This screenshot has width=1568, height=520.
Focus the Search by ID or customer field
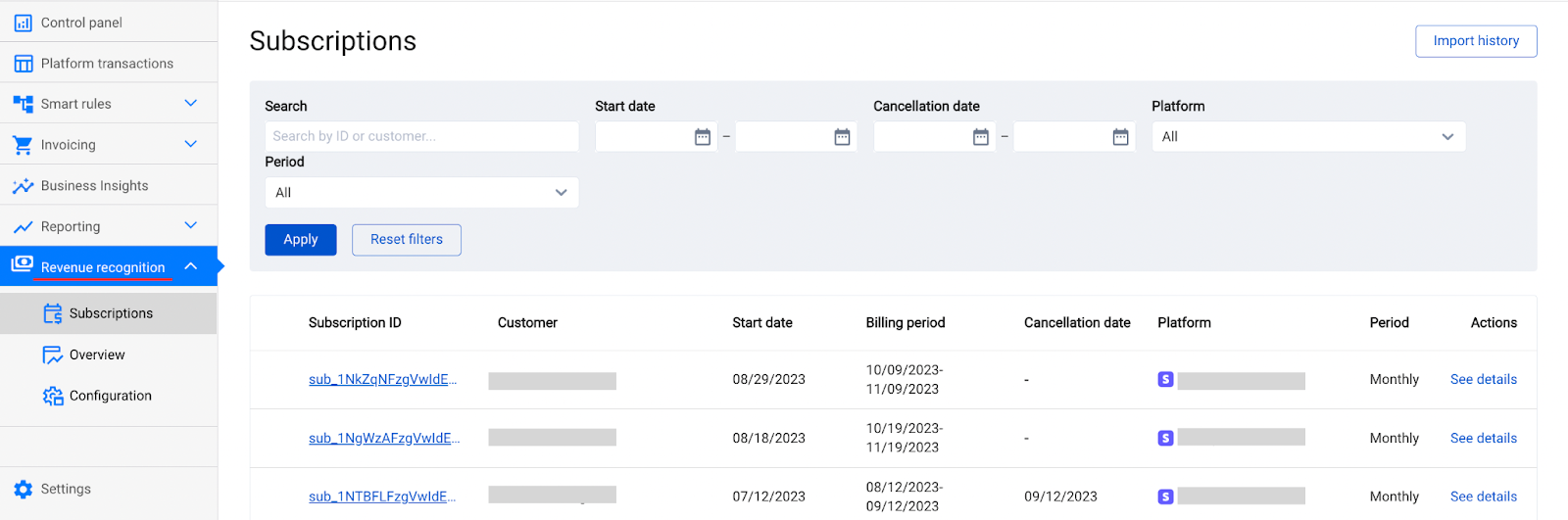click(x=421, y=137)
